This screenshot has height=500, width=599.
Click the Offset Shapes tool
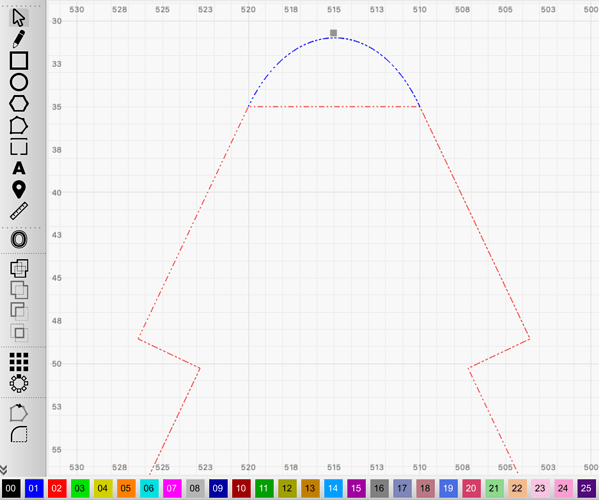coord(19,239)
